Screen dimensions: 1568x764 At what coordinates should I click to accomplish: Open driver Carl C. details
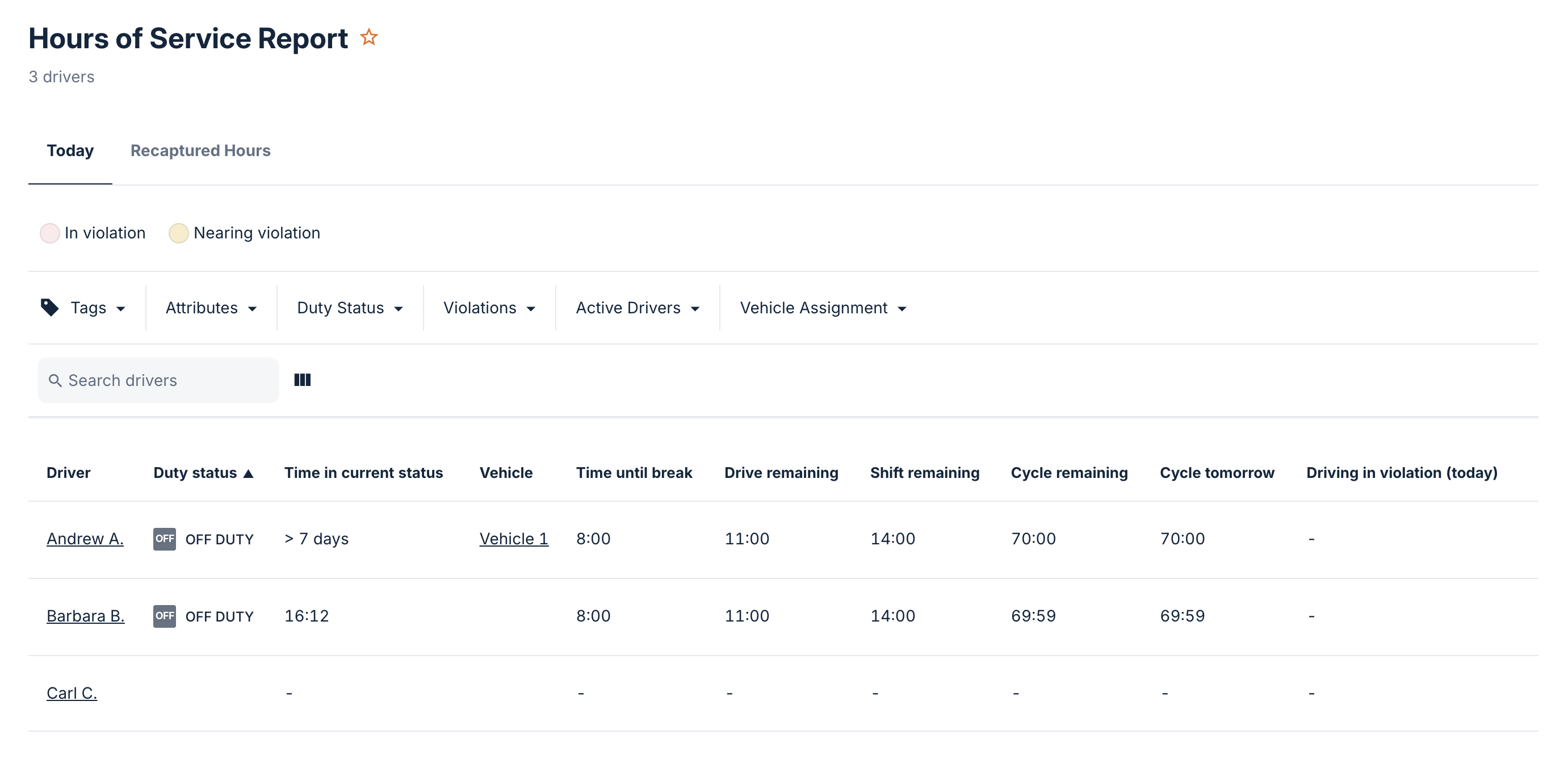coord(72,693)
